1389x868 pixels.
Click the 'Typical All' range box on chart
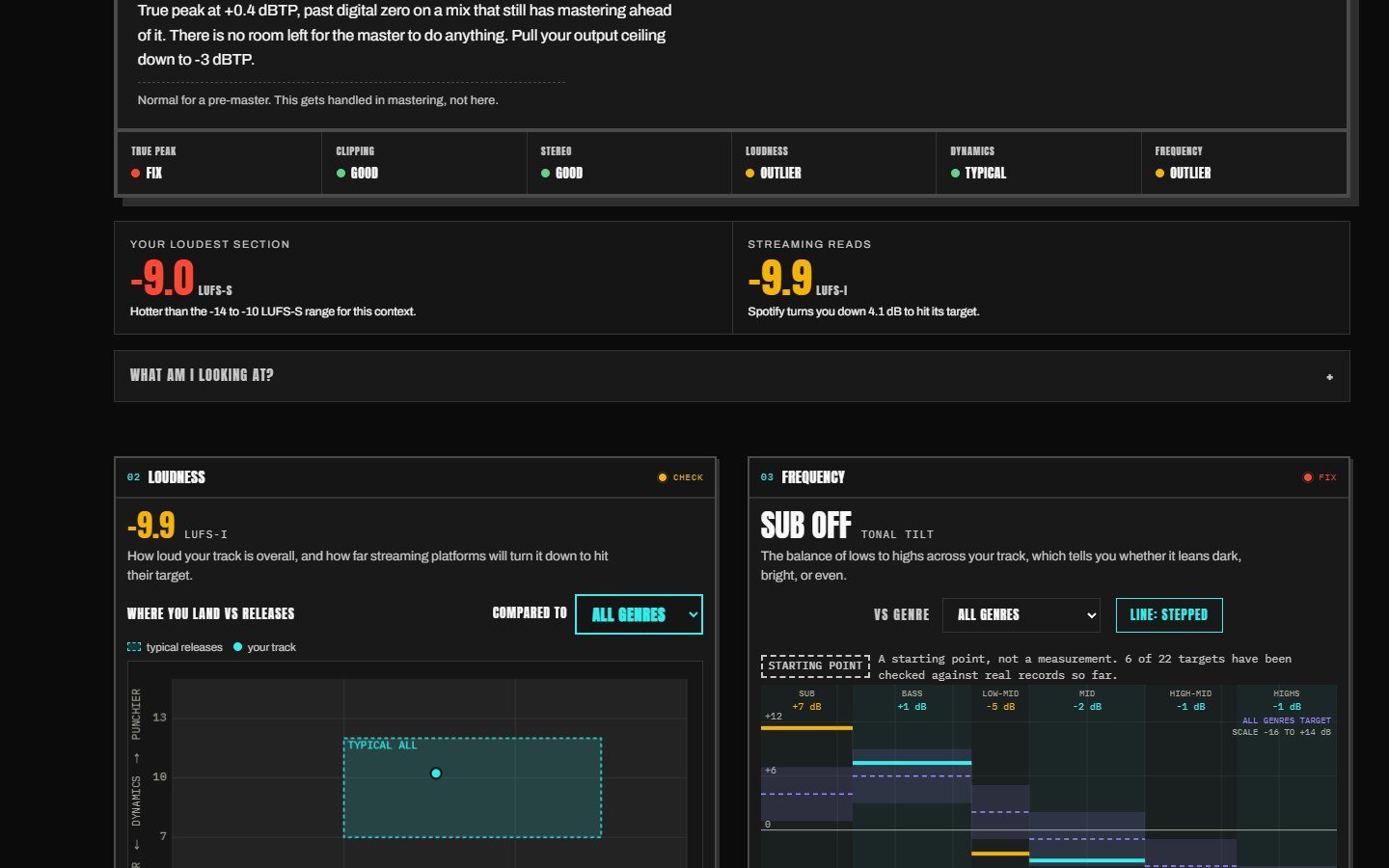[x=473, y=788]
